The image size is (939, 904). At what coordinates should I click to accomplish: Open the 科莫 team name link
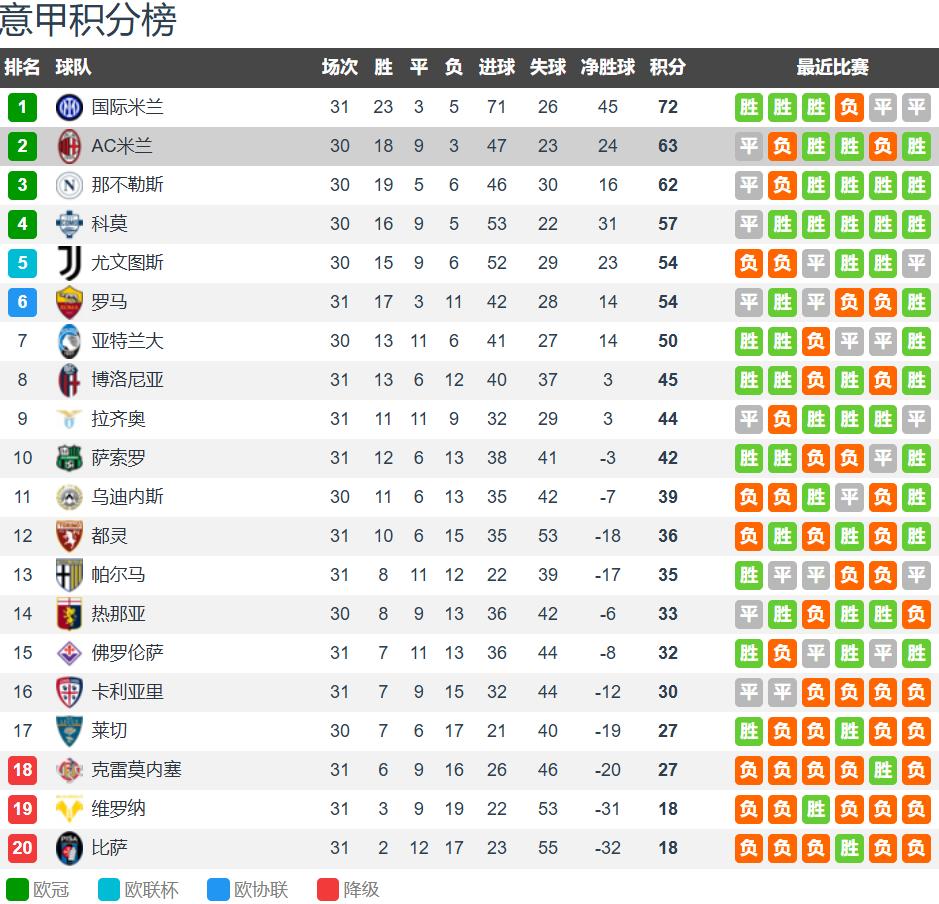(x=110, y=224)
